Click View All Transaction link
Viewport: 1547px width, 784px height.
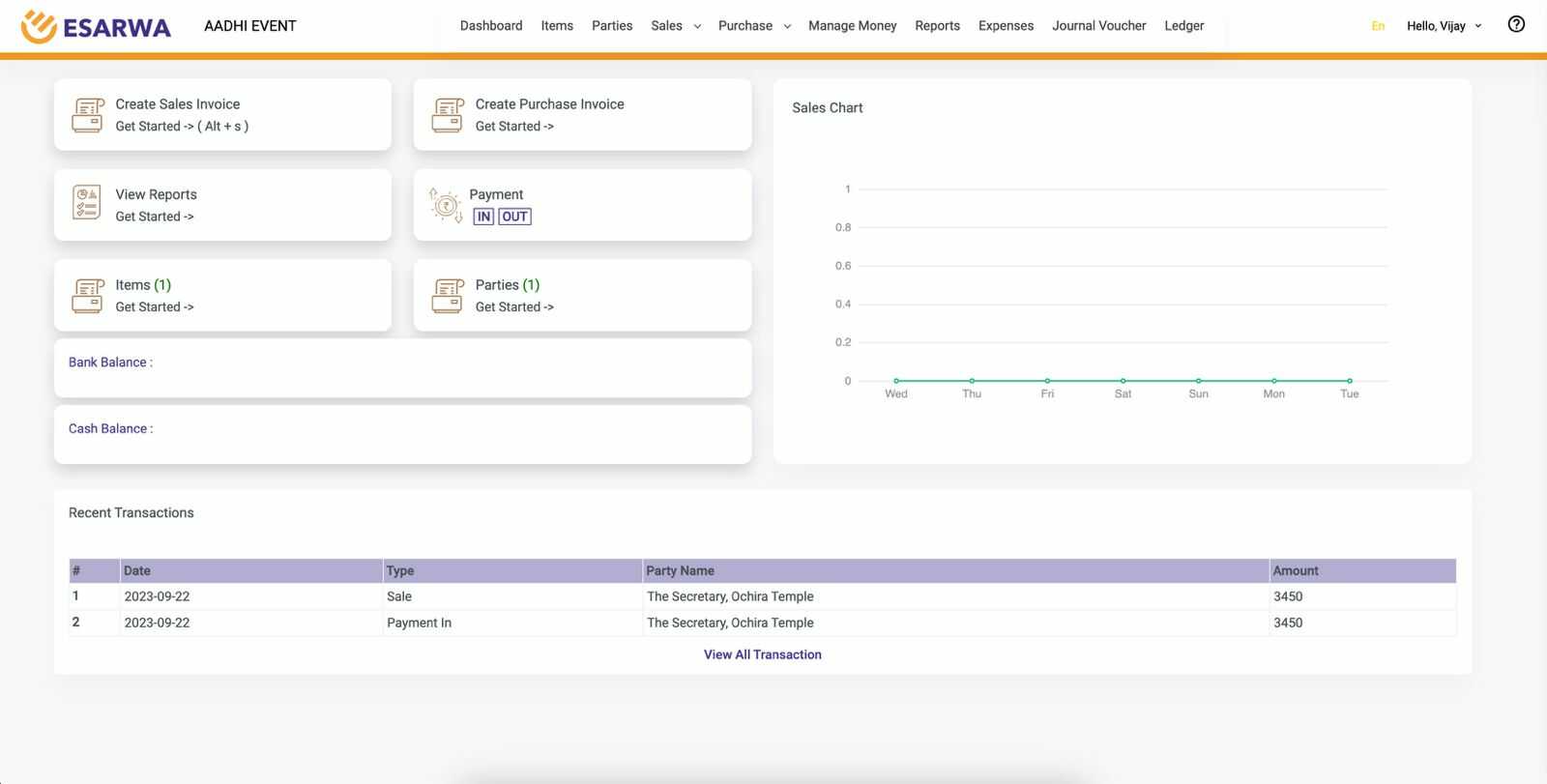(763, 654)
